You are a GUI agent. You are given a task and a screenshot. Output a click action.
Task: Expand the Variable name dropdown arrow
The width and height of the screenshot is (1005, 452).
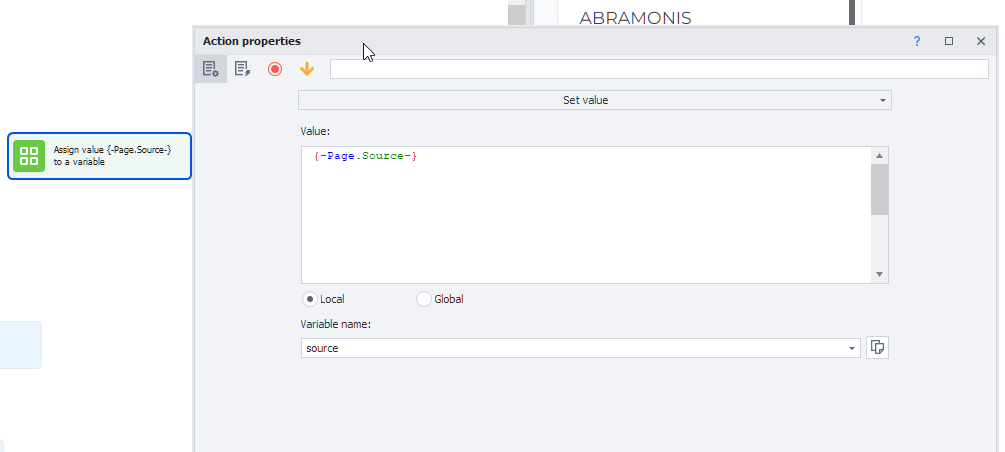coord(852,348)
